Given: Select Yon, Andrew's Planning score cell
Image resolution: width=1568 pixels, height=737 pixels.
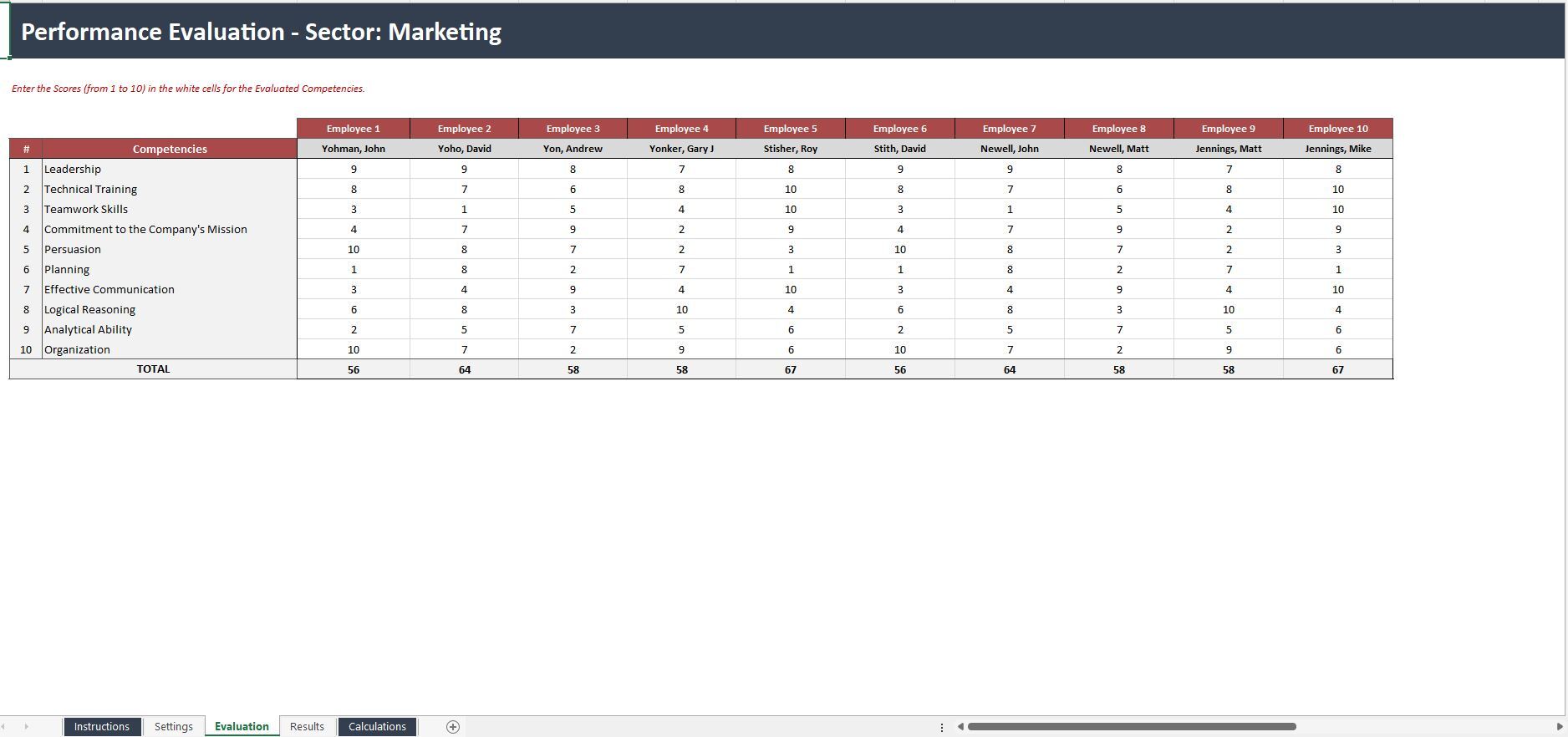Looking at the screenshot, I should 573,269.
